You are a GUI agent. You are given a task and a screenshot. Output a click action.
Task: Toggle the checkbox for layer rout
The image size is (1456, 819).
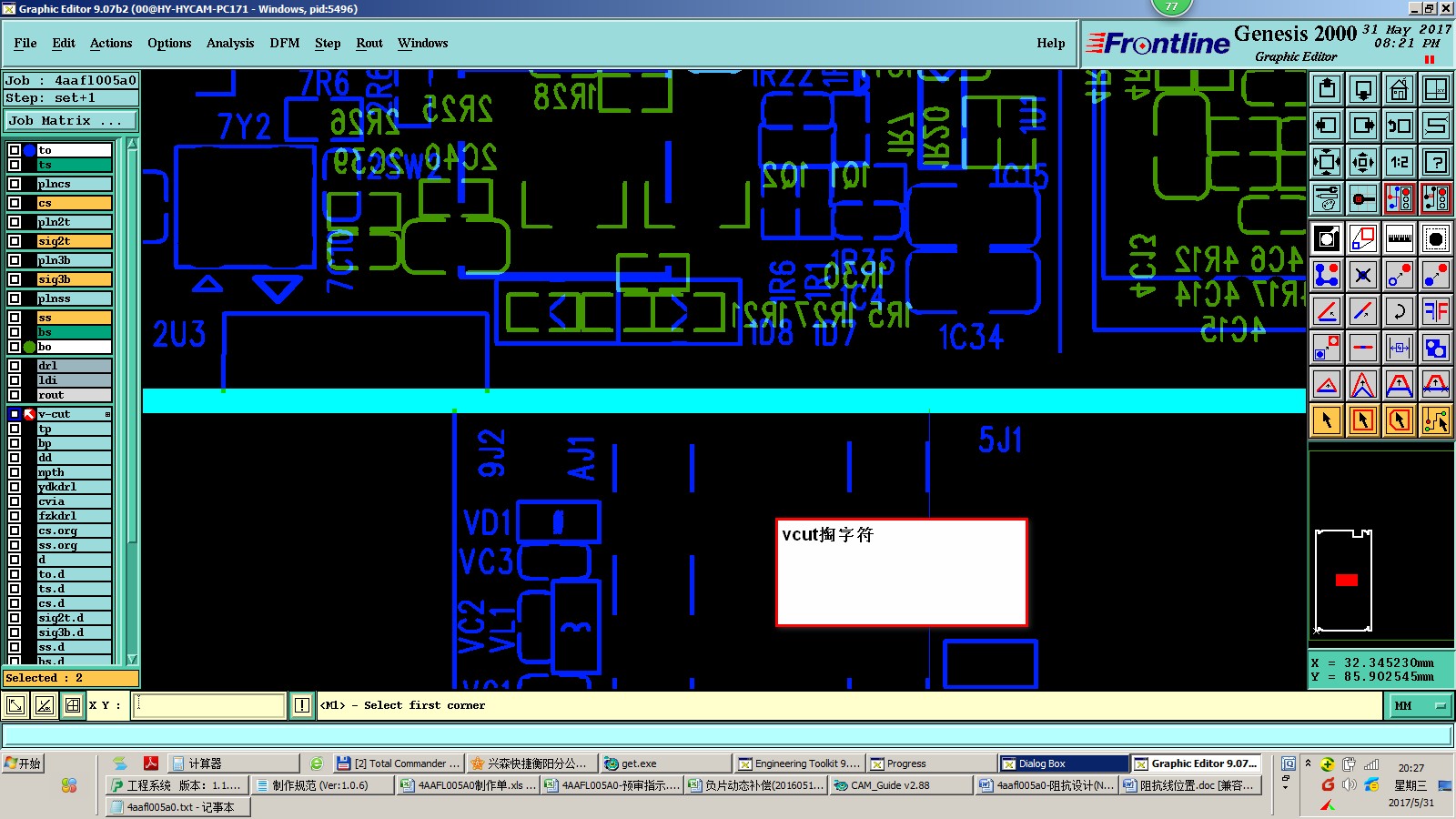(x=15, y=395)
